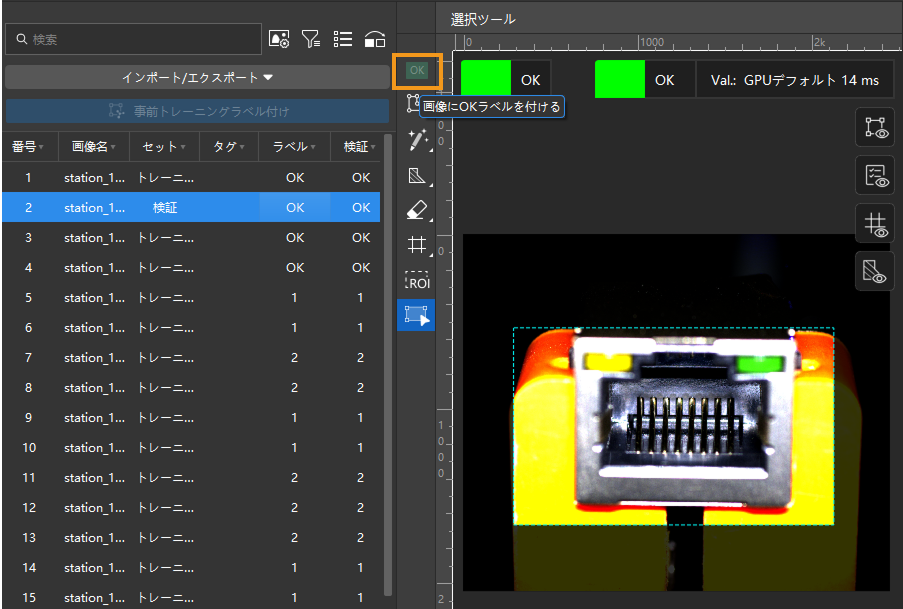
Task: Open image settings icon next to search
Action: coord(279,39)
